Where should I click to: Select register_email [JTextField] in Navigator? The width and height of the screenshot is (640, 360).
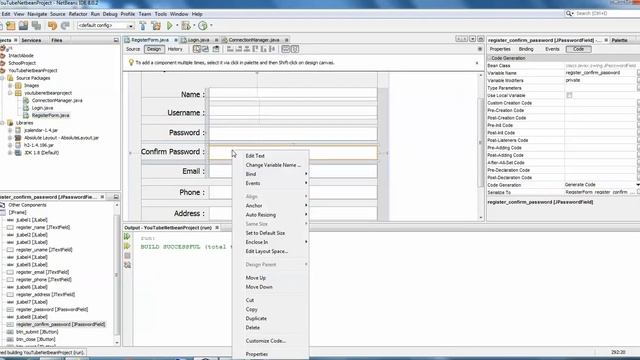coord(42,272)
